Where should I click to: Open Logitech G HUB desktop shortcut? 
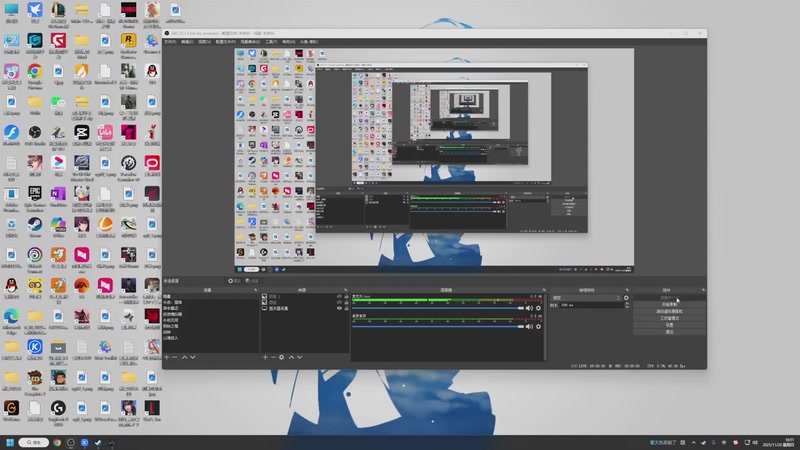click(58, 413)
